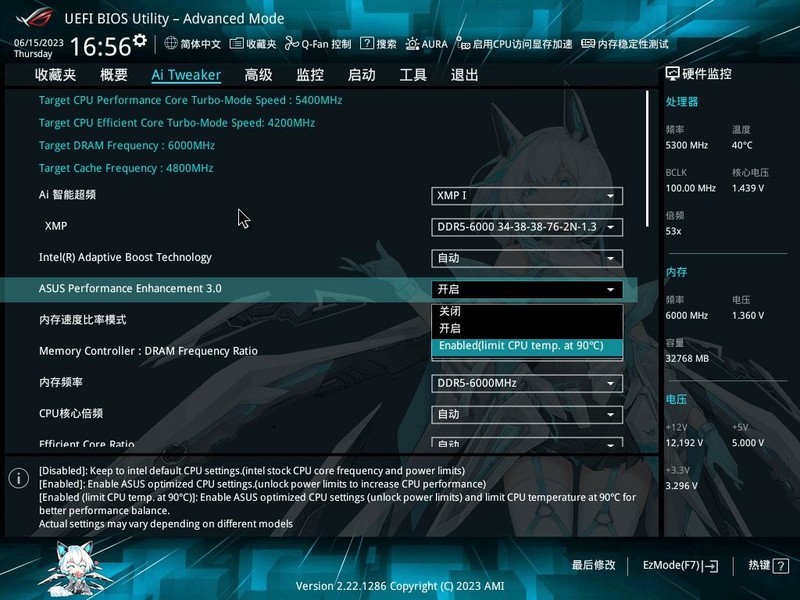The width and height of the screenshot is (800, 600).
Task: Click Target Cache Frequency : 4800MHz text
Action: [126, 168]
